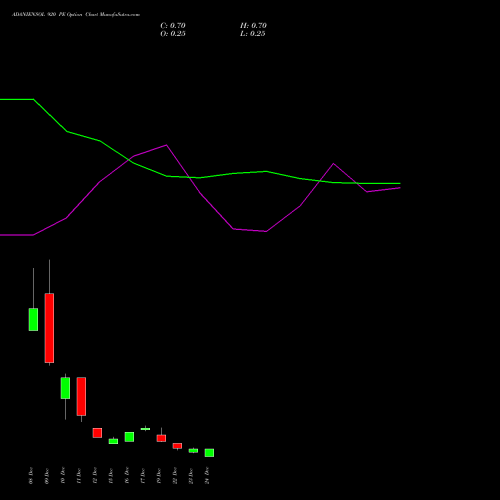Click the open value O: 0.25

[173, 34]
